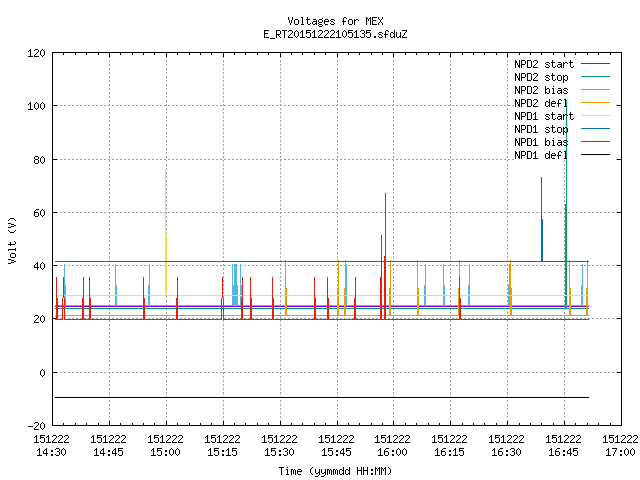640x480 pixels.
Task: Click the x-axis tick label 17:00
Action: tap(620, 452)
